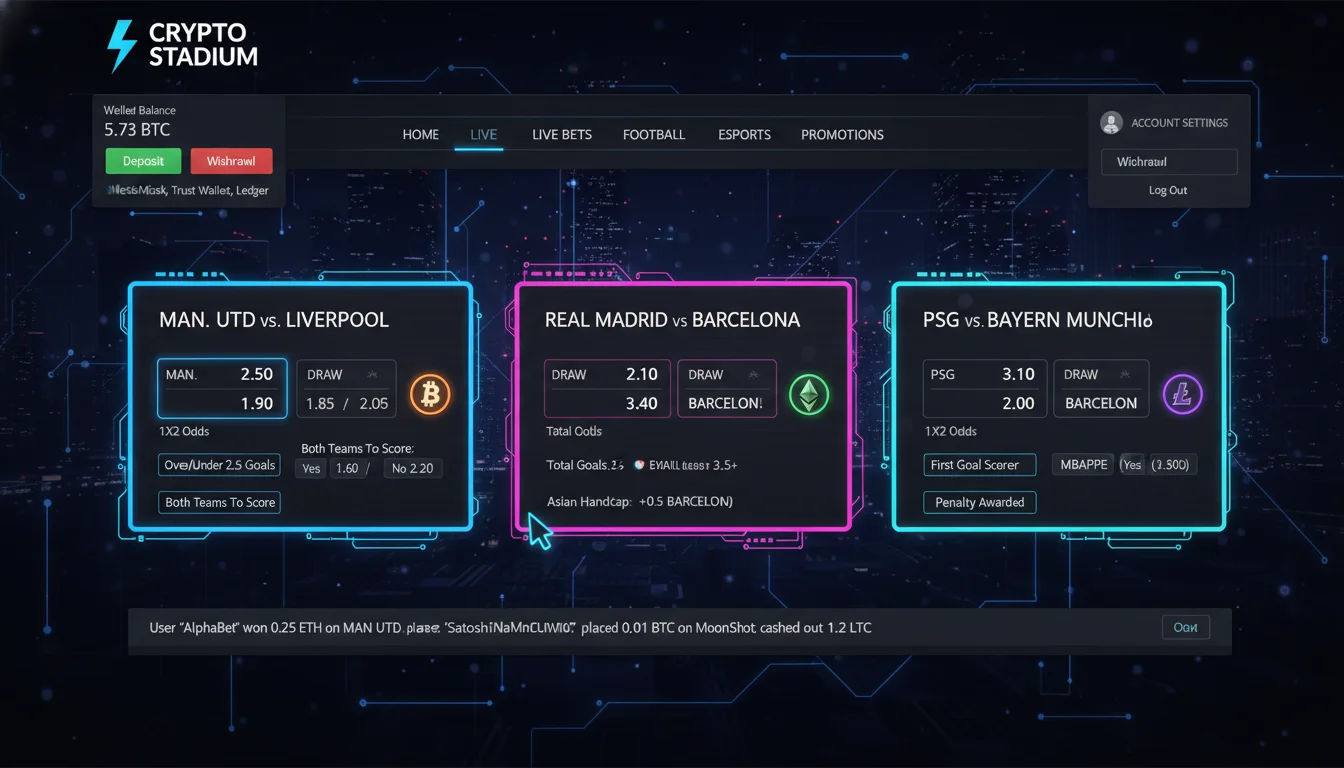Toggle No 2.20 for Both Teams To Score
Image resolution: width=1344 pixels, height=768 pixels.
tap(413, 468)
